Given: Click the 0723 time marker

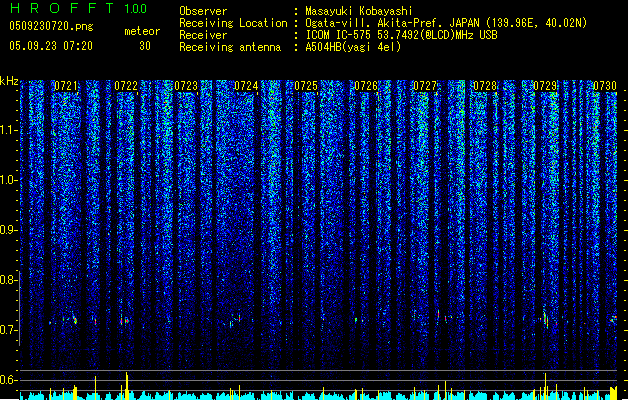Looking at the screenshot, I should tap(186, 86).
